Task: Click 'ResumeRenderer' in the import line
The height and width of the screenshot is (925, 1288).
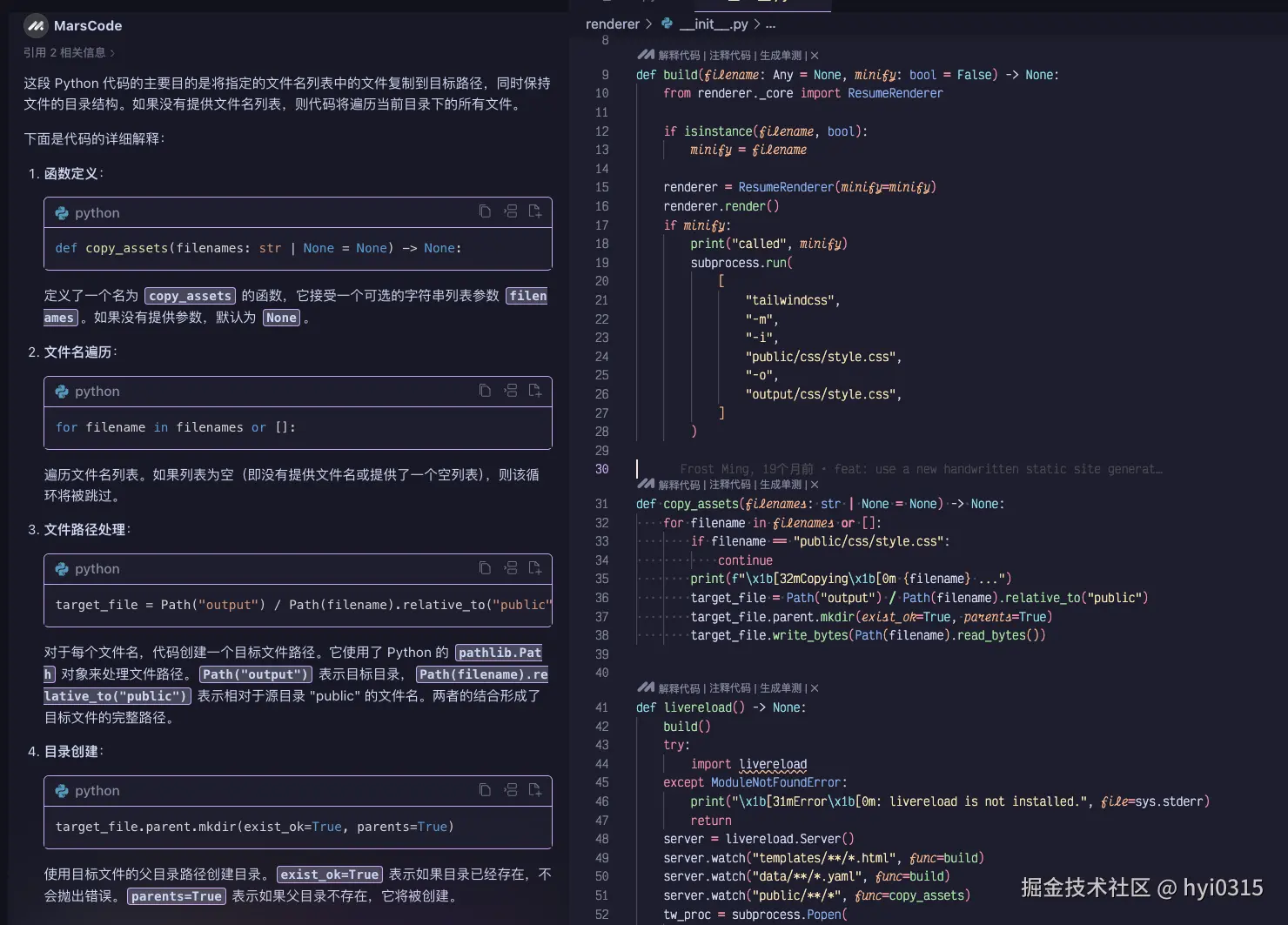Action: [x=896, y=93]
